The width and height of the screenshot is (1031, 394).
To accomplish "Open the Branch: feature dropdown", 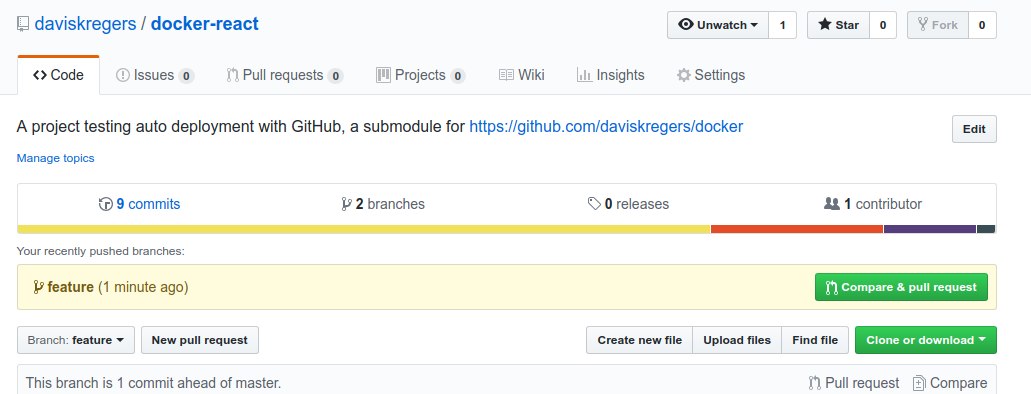I will tap(76, 340).
